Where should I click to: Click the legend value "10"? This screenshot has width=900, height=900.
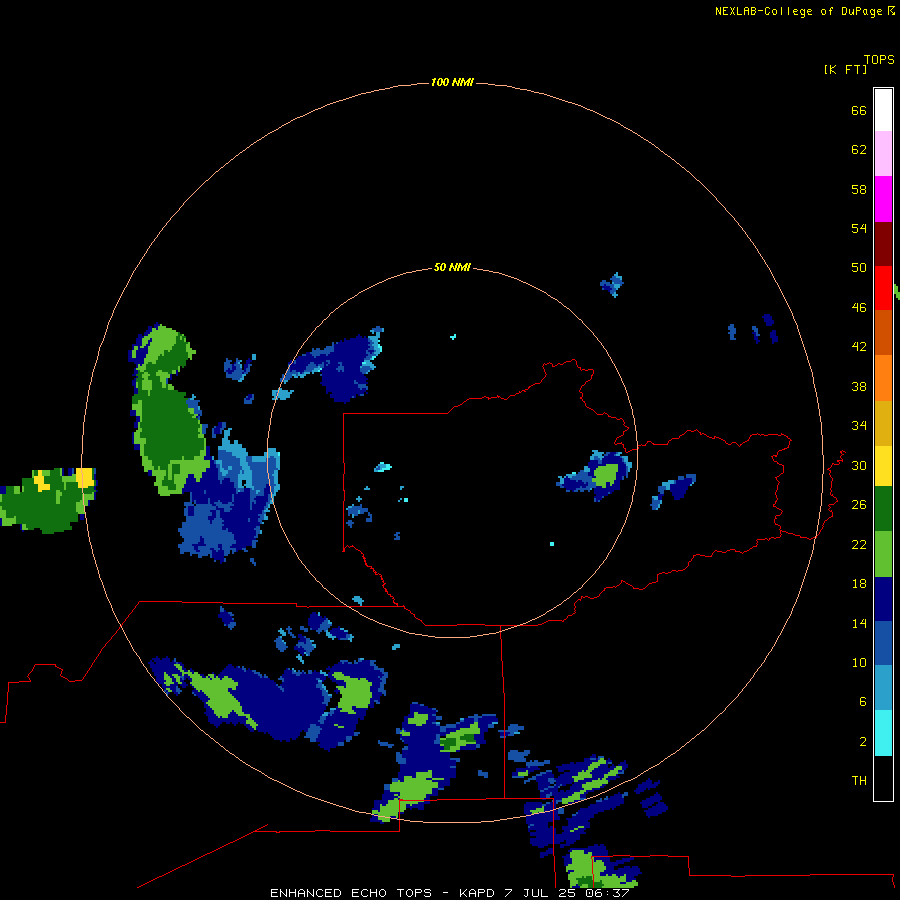(x=859, y=663)
